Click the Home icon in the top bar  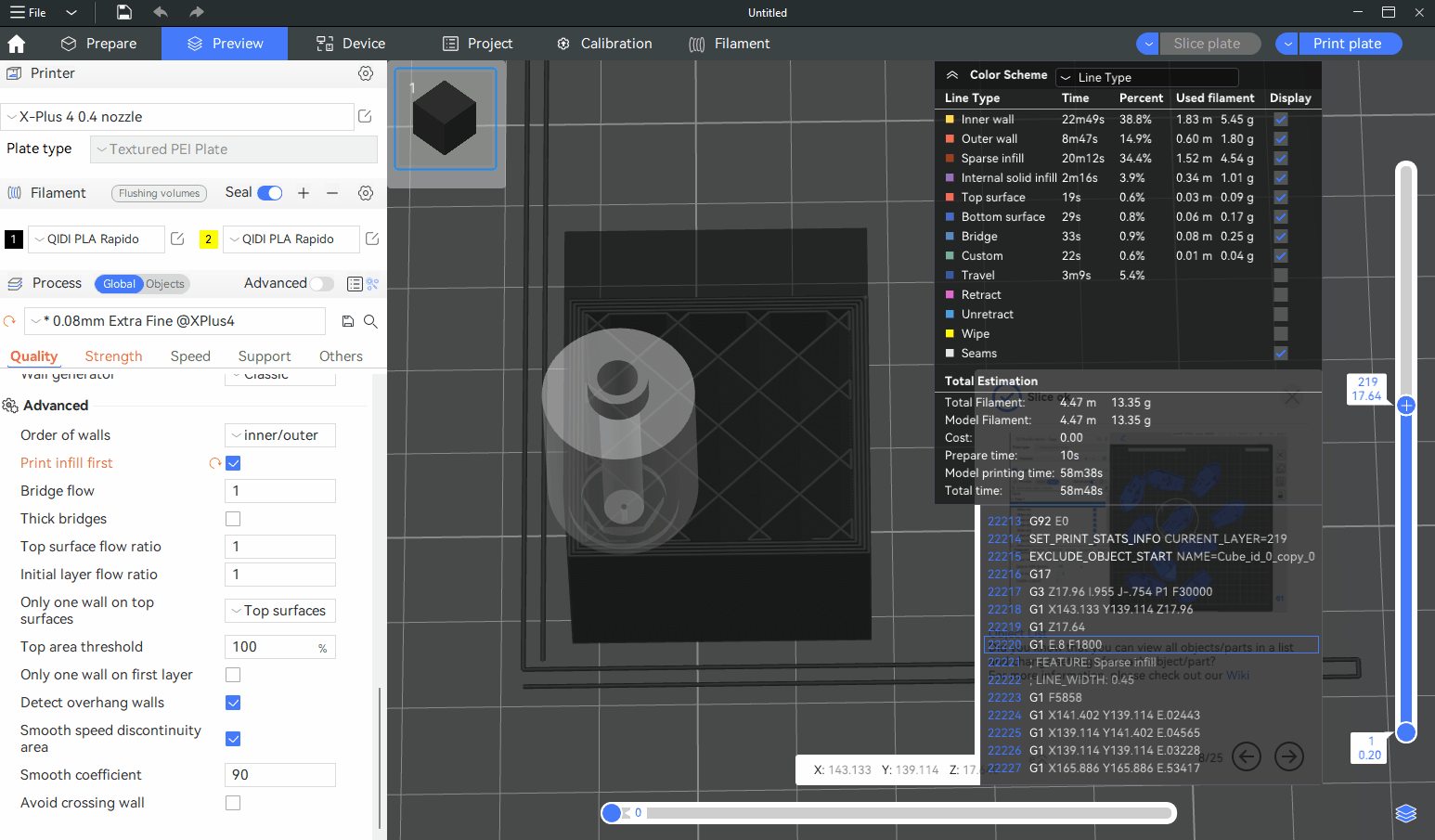17,44
